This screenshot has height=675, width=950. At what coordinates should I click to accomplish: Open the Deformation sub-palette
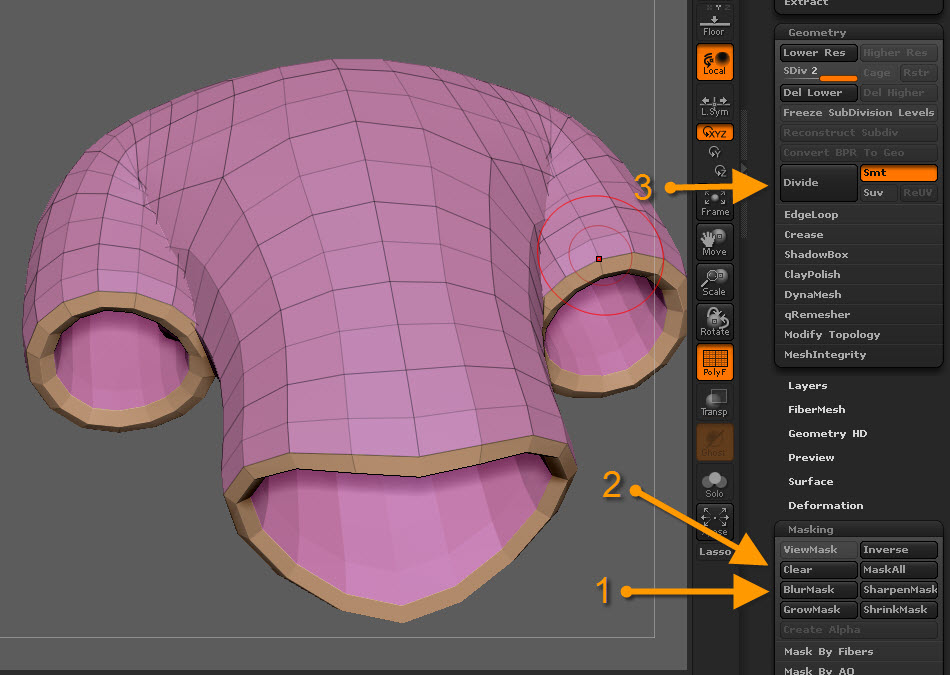pyautogui.click(x=825, y=506)
